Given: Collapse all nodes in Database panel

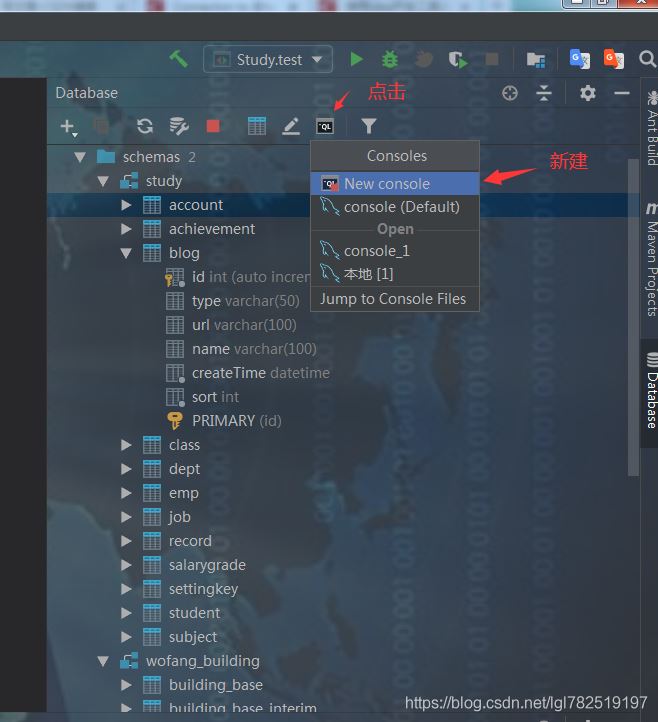Looking at the screenshot, I should [543, 93].
